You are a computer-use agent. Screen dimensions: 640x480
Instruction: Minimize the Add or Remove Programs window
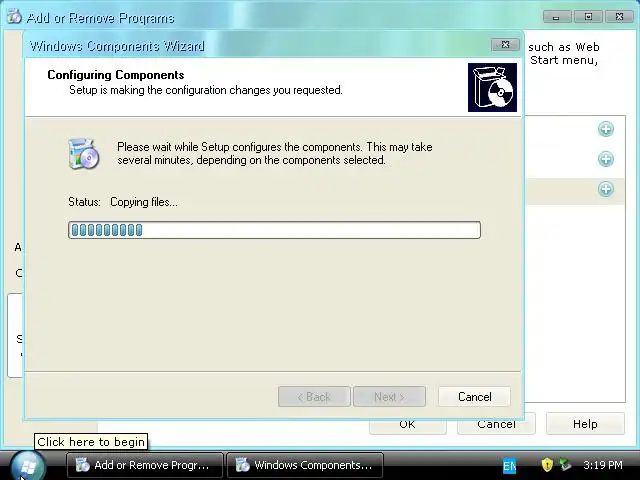point(556,17)
